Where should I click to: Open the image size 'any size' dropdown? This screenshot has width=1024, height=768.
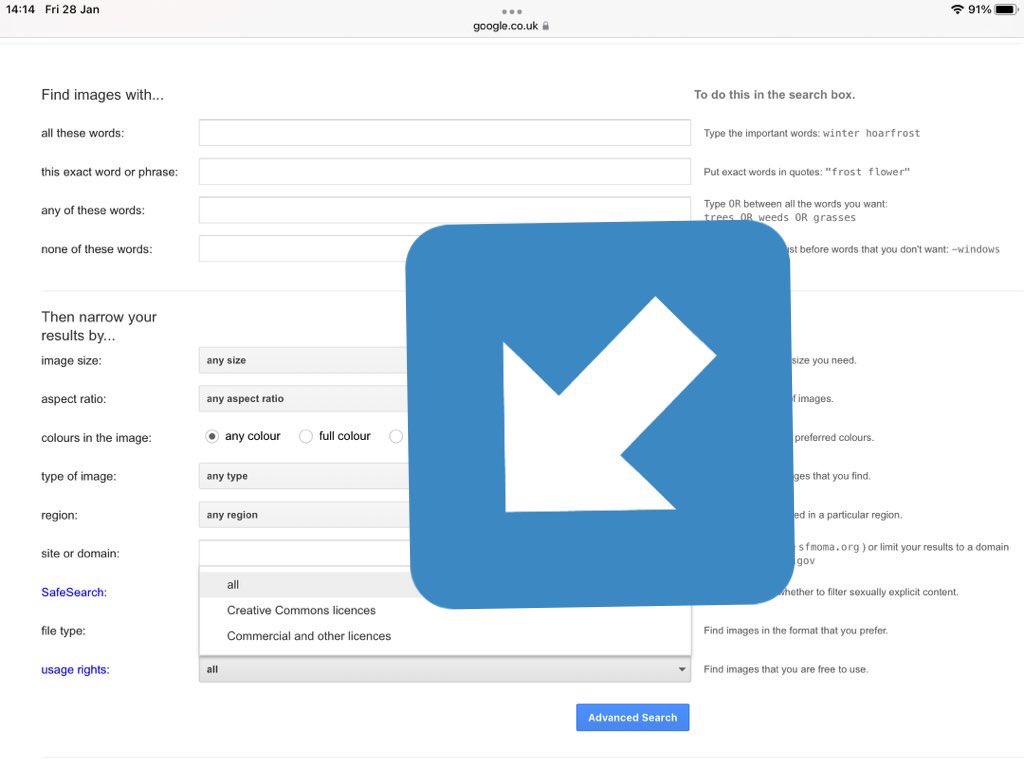click(302, 360)
